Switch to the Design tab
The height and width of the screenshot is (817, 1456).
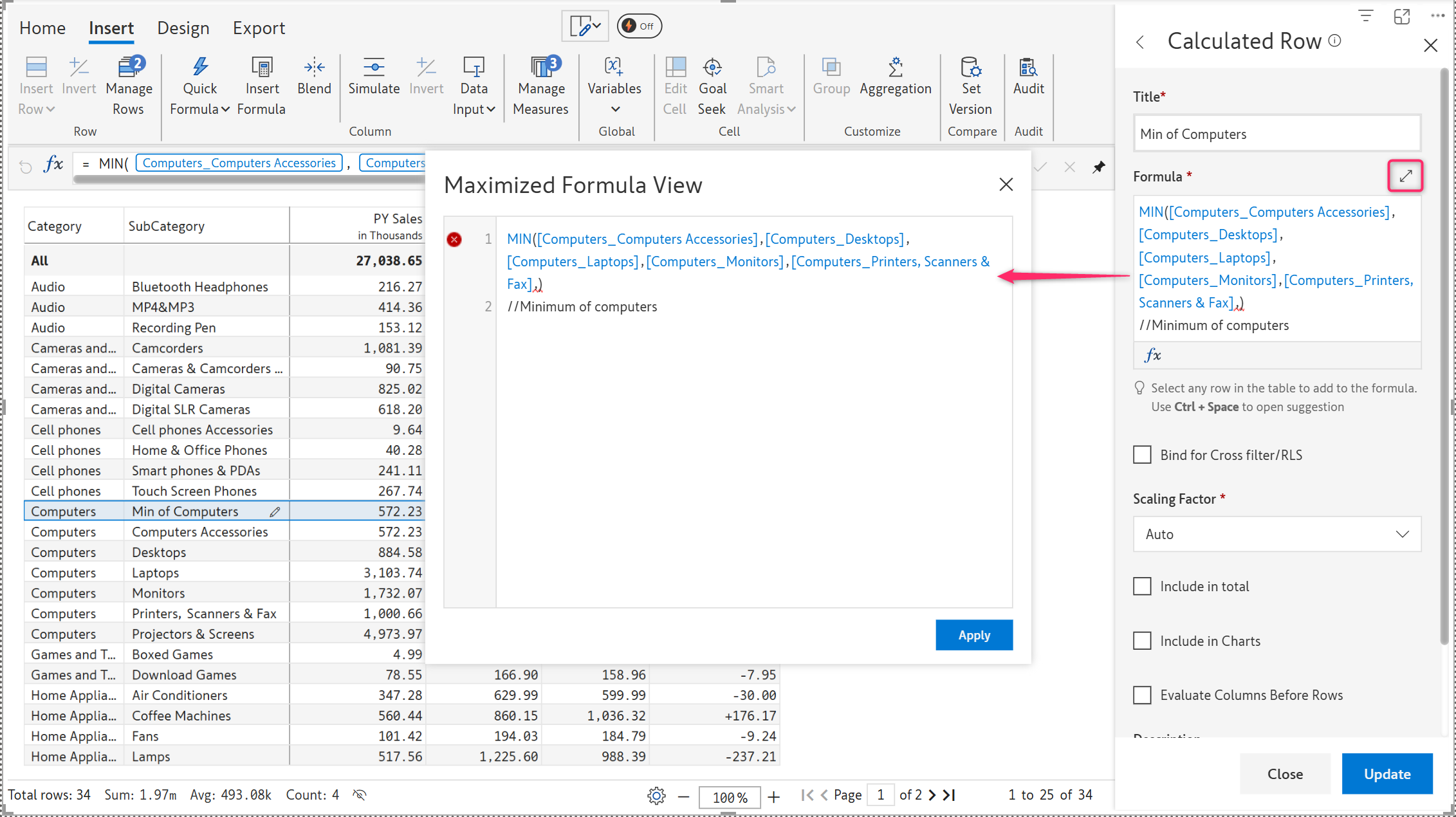pyautogui.click(x=183, y=28)
